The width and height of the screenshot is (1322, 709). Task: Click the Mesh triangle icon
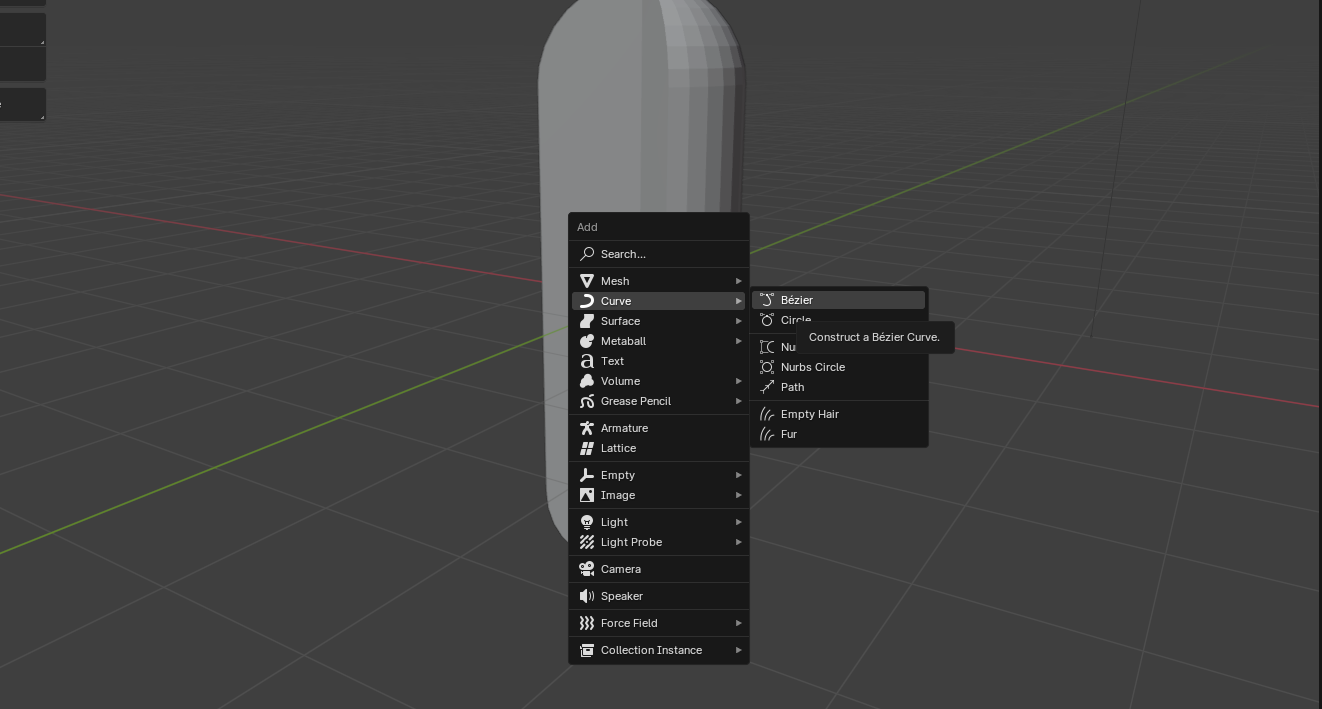(x=587, y=281)
